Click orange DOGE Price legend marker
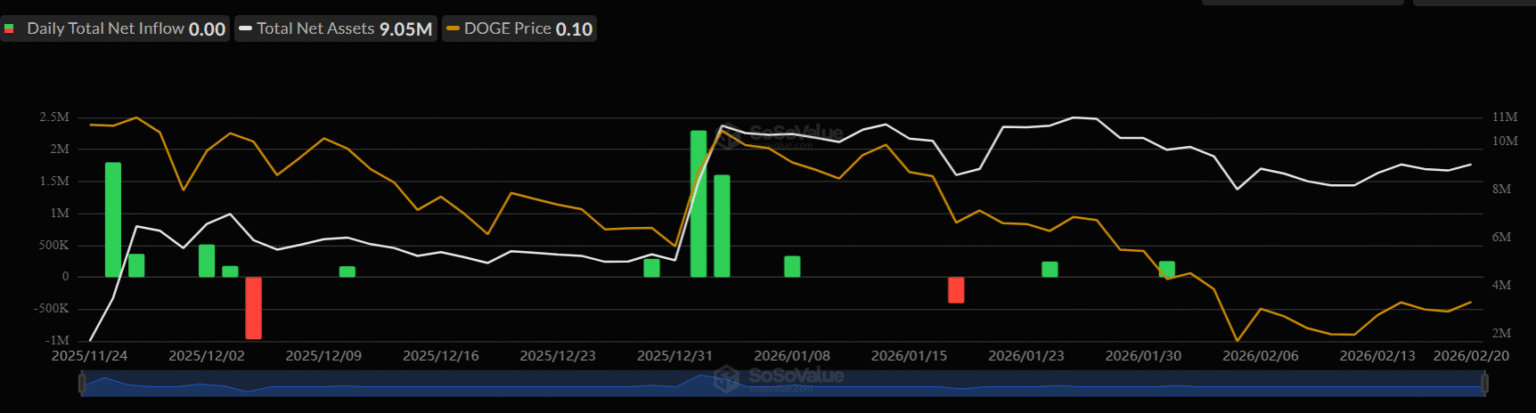Screen dimensions: 1536x413 point(452,29)
